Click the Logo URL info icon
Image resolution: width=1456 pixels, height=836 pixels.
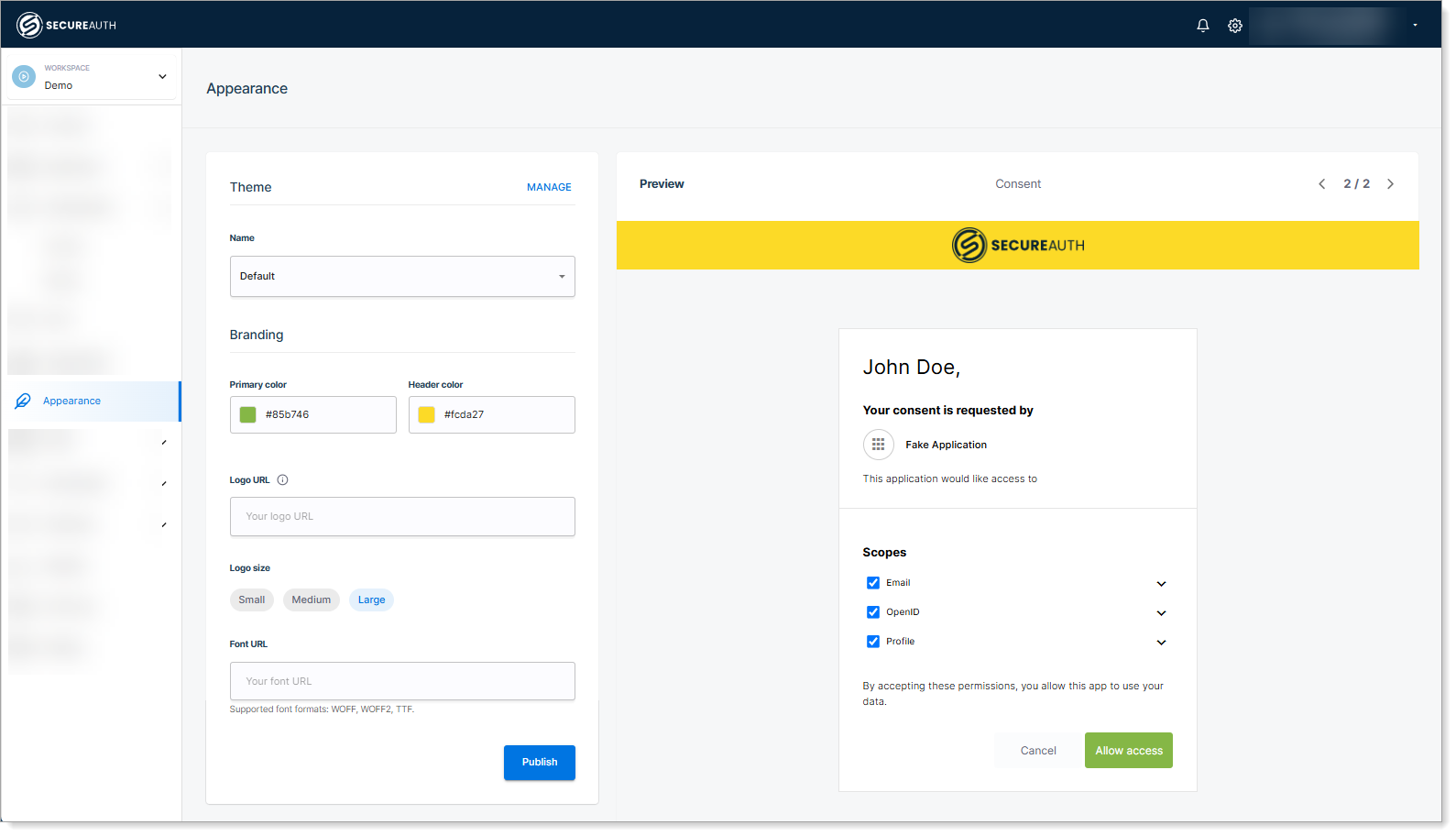[282, 480]
